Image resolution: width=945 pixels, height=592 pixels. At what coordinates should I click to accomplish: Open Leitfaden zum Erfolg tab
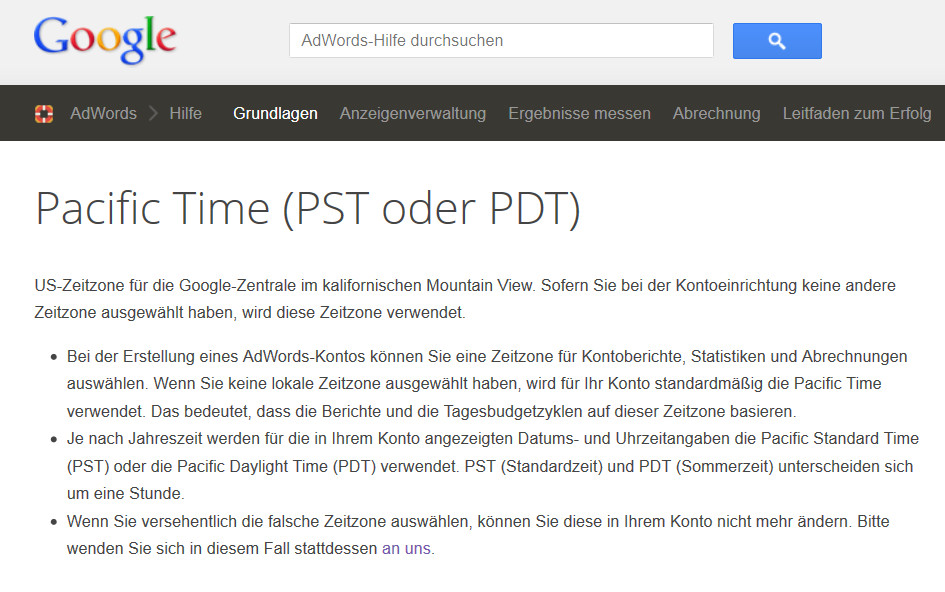pyautogui.click(x=857, y=113)
